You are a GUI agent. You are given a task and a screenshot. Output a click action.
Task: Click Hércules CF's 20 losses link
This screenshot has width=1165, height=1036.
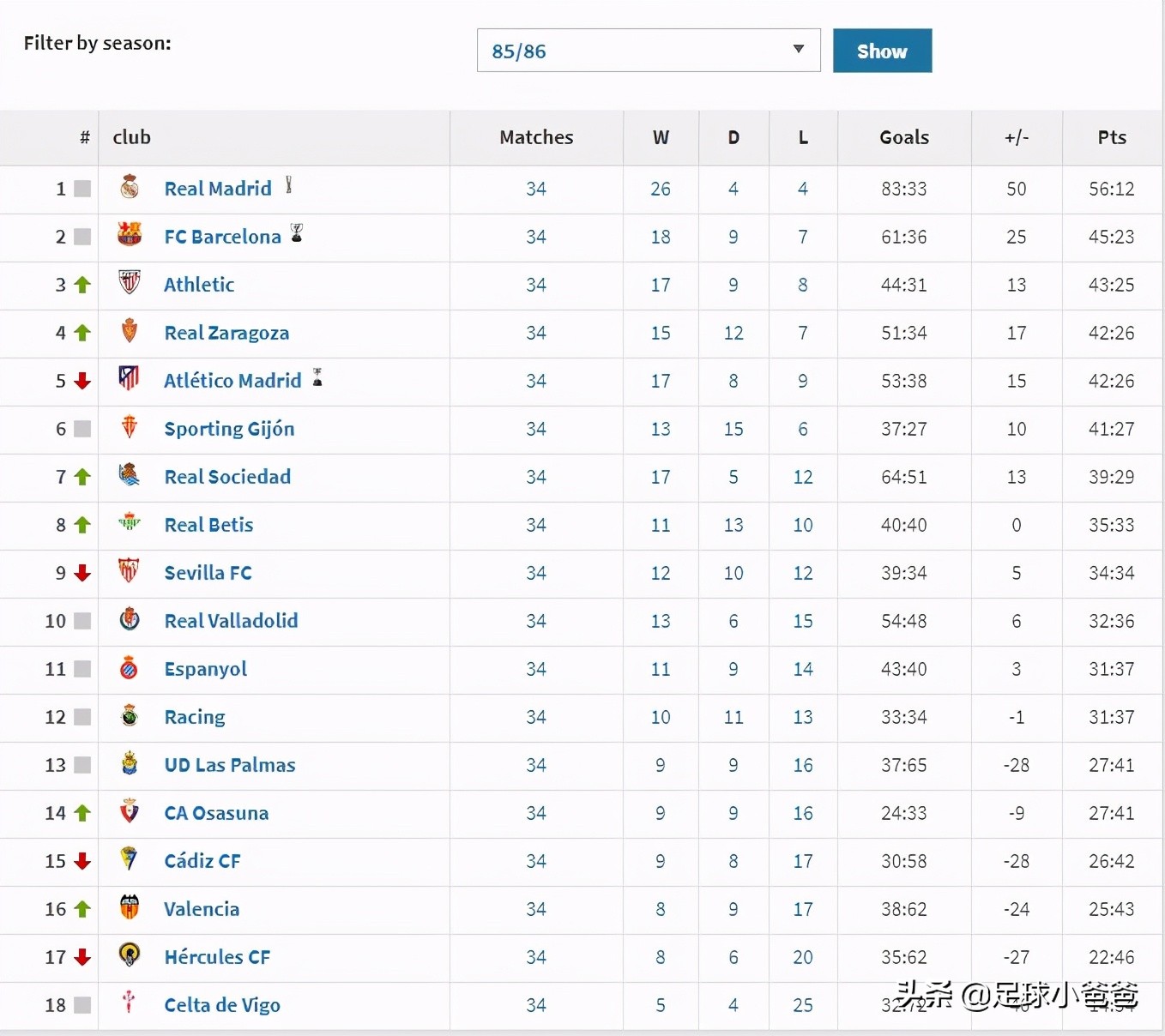(803, 957)
